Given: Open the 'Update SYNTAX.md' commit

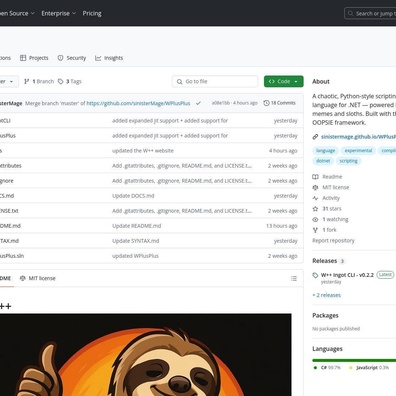Looking at the screenshot, I should pyautogui.click(x=135, y=241).
